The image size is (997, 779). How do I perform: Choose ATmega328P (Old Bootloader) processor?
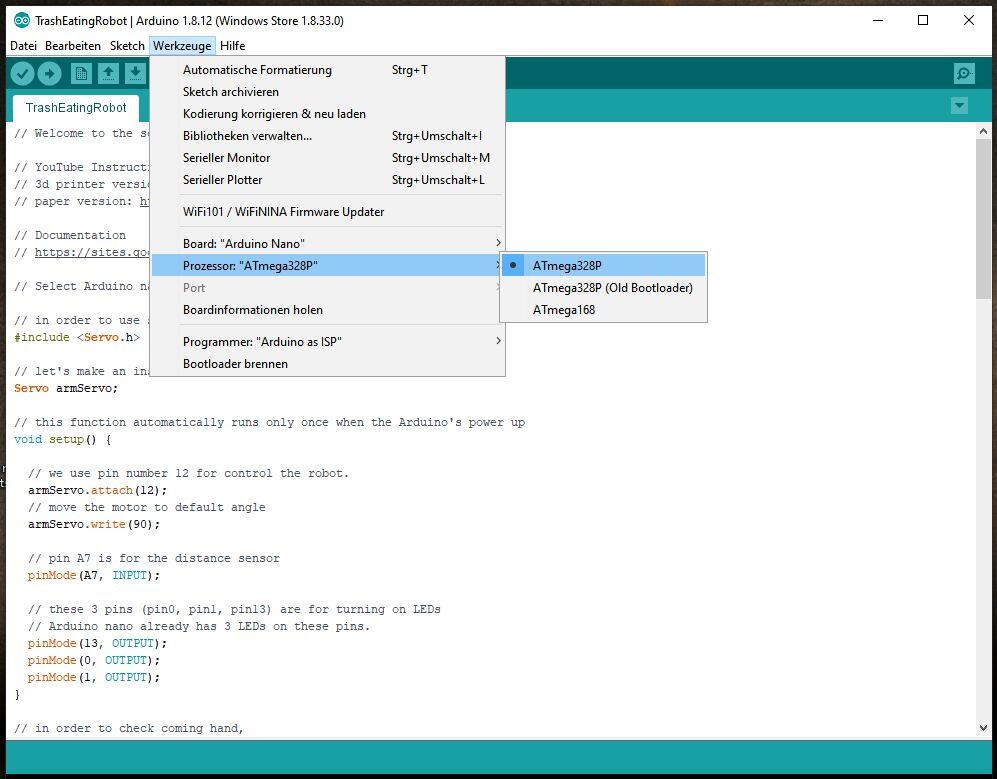point(612,288)
